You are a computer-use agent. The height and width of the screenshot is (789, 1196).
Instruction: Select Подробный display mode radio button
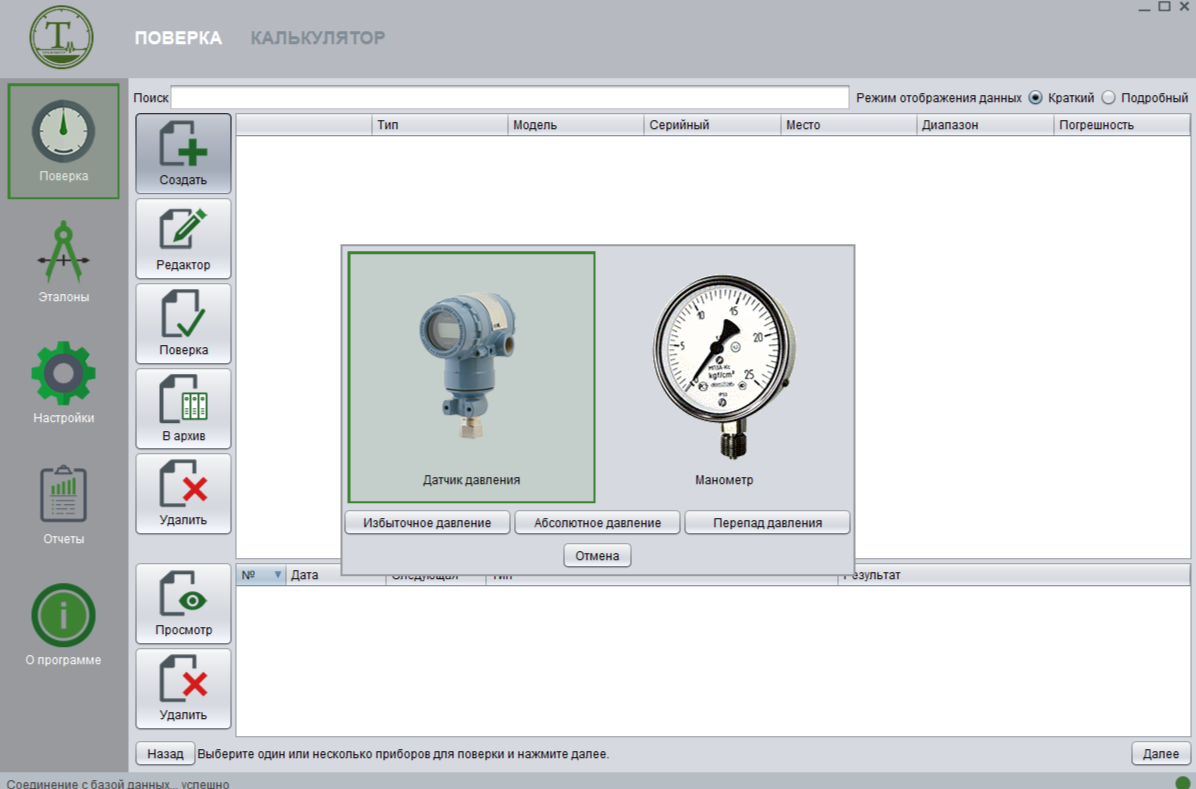coord(1108,98)
